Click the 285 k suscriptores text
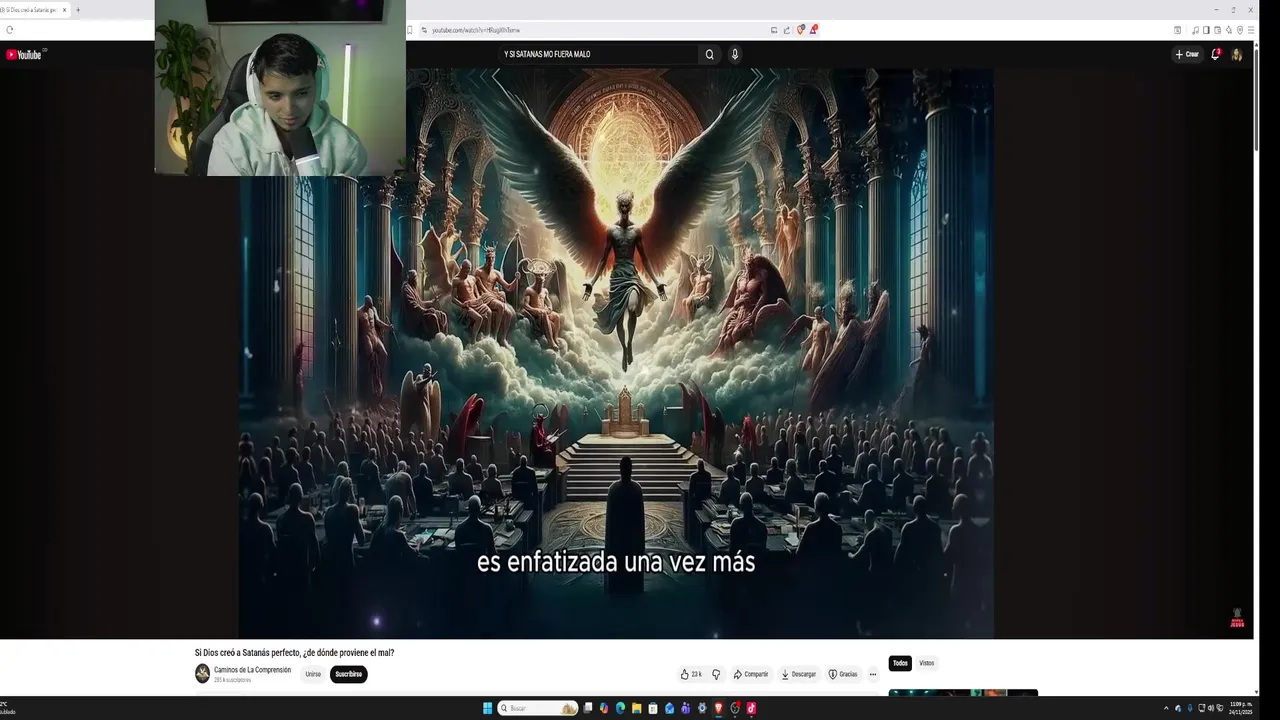Viewport: 1280px width, 720px height. coord(233,680)
